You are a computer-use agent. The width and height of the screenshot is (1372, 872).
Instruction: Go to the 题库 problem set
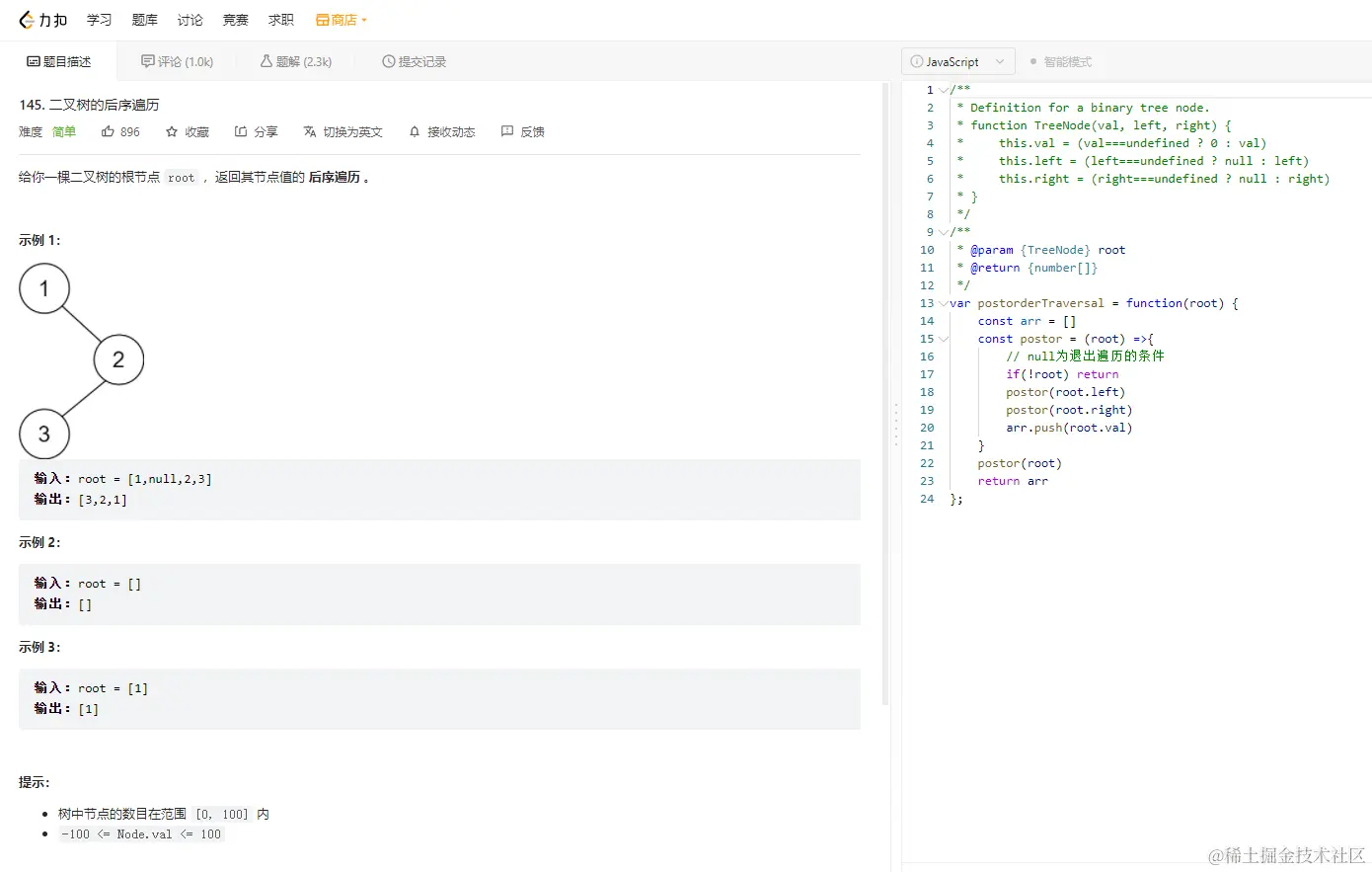144,20
